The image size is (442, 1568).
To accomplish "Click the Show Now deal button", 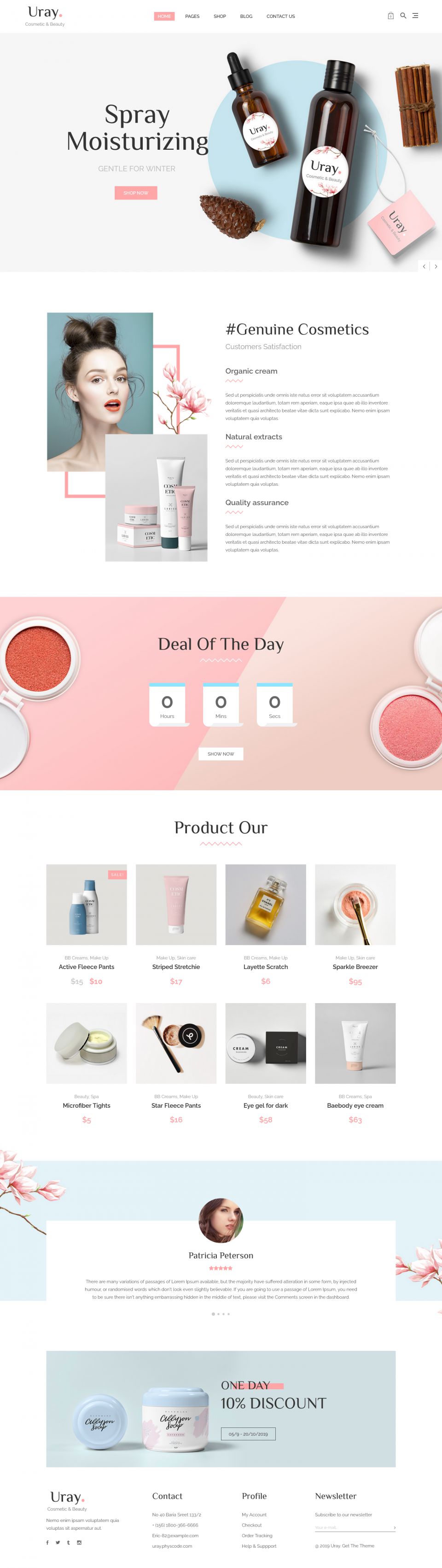I will click(x=221, y=753).
